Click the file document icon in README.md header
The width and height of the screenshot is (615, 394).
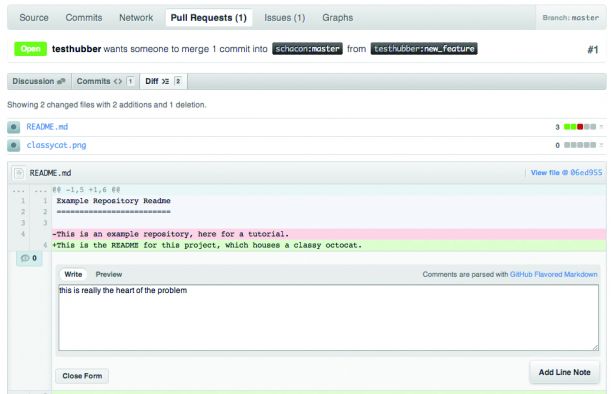pos(18,173)
